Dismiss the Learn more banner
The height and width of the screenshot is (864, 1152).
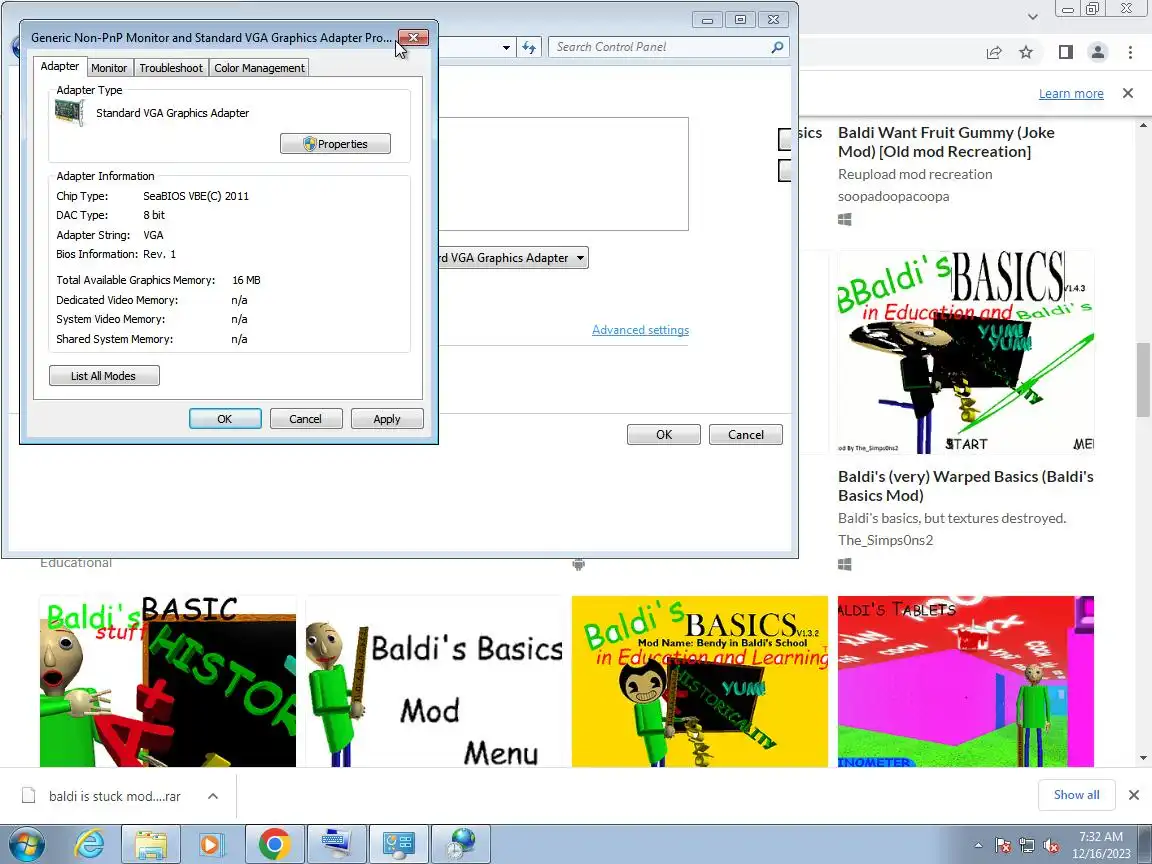(1128, 93)
